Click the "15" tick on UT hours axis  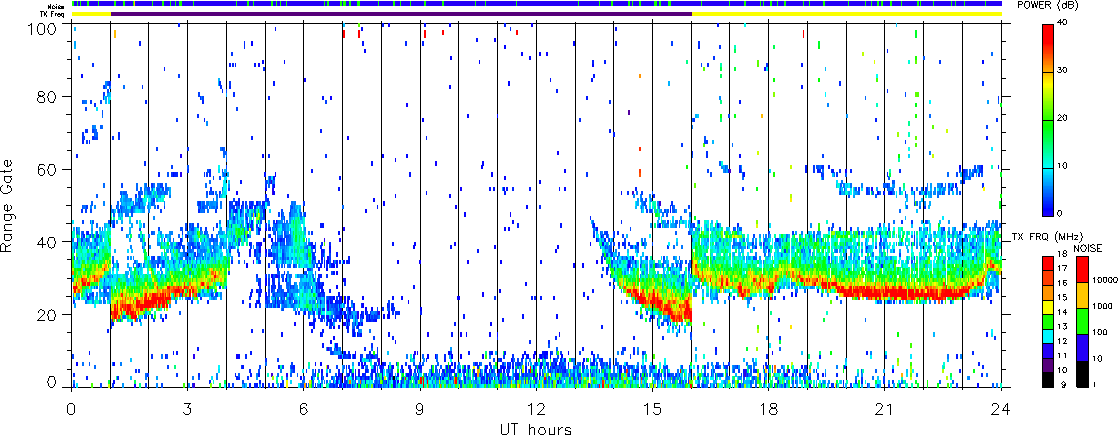pos(652,409)
